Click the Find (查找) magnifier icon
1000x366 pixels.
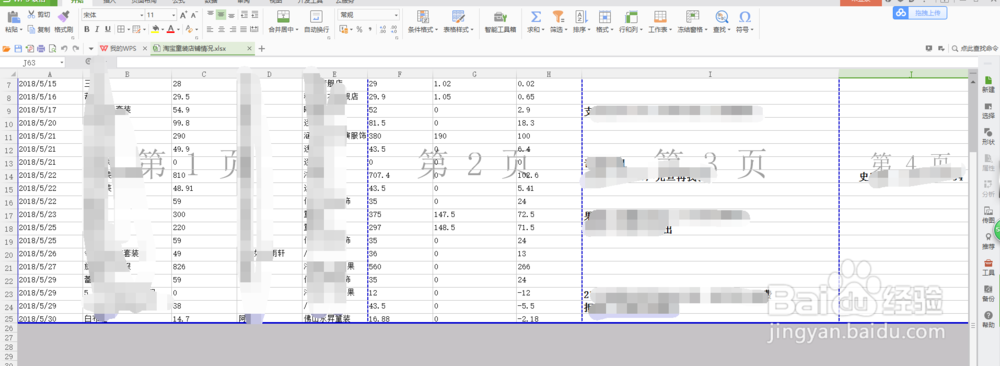(721, 16)
